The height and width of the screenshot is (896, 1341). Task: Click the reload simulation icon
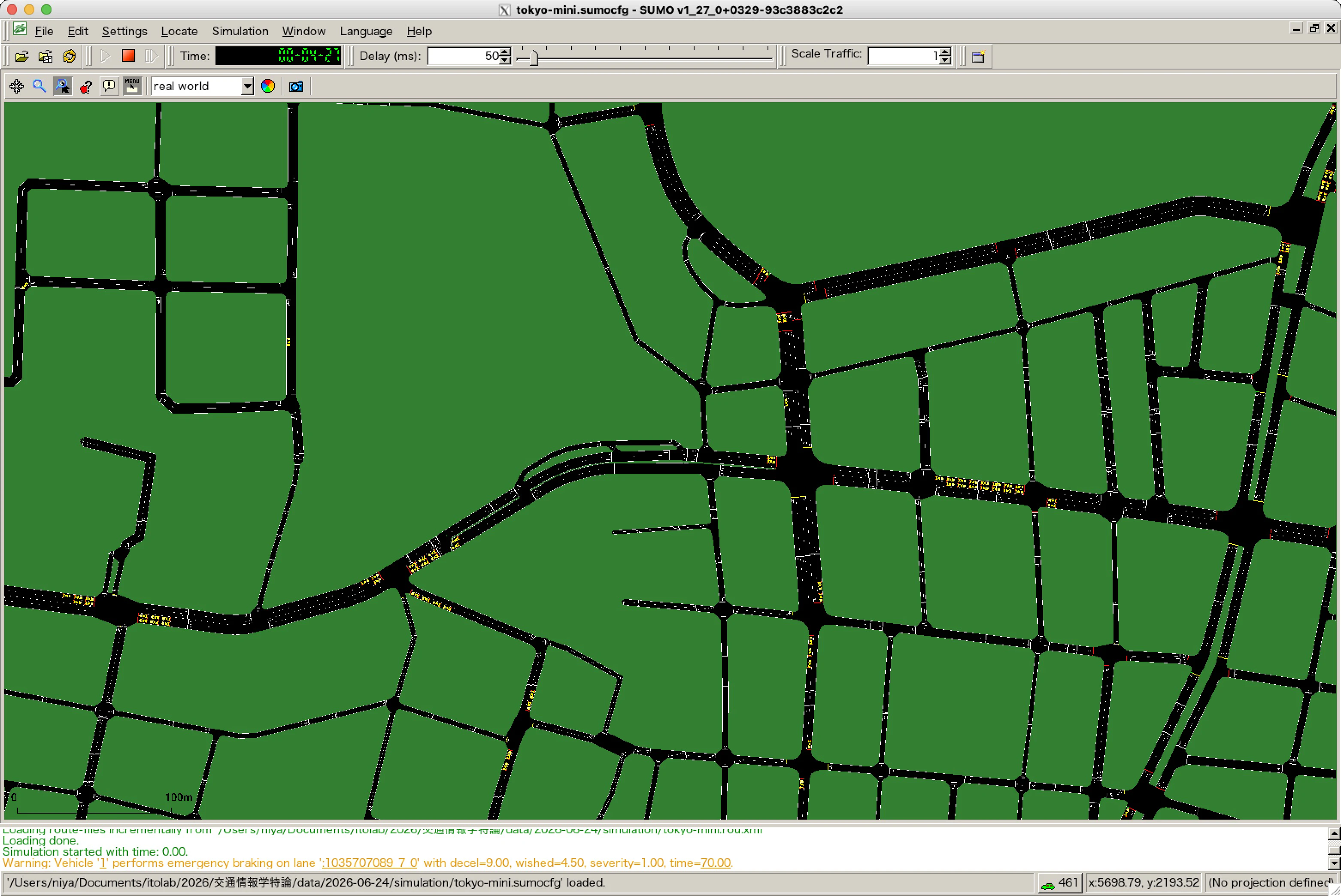(69, 56)
